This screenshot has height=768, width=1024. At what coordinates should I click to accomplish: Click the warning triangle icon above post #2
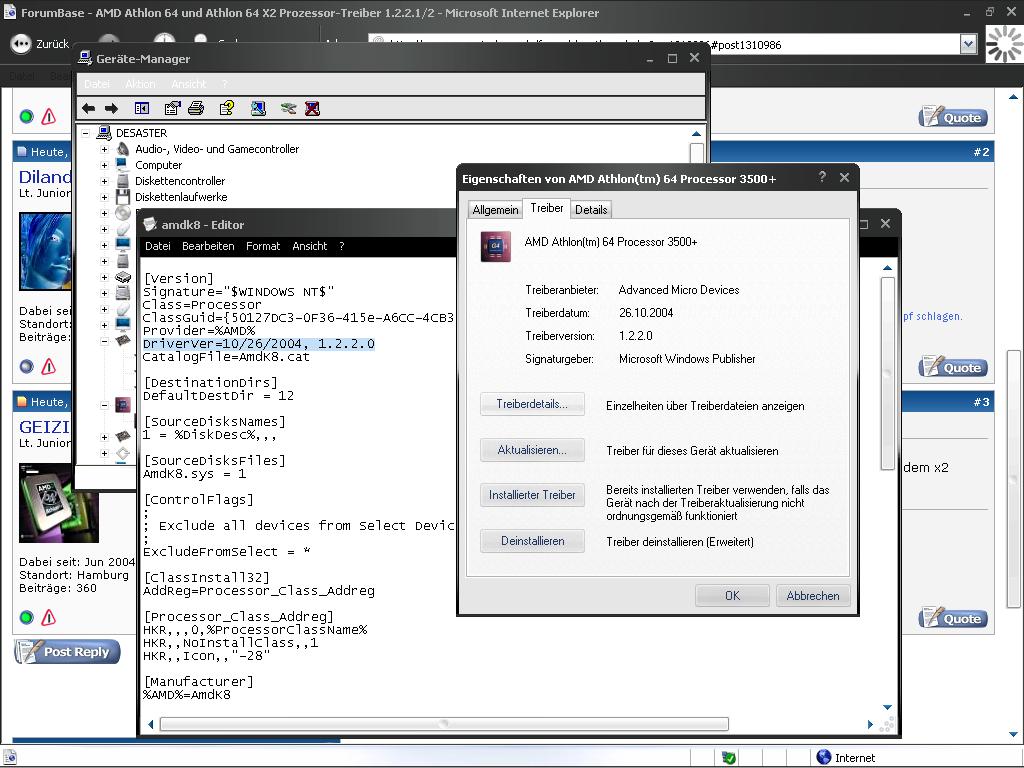coord(48,117)
